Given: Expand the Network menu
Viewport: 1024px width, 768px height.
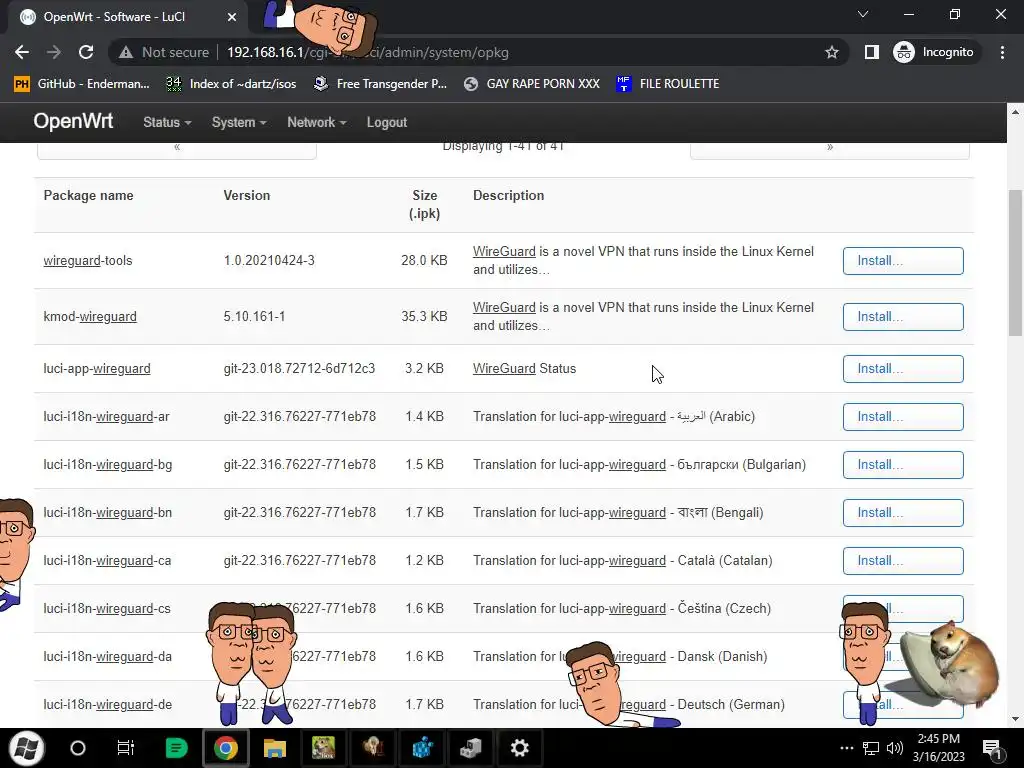Looking at the screenshot, I should pyautogui.click(x=317, y=122).
